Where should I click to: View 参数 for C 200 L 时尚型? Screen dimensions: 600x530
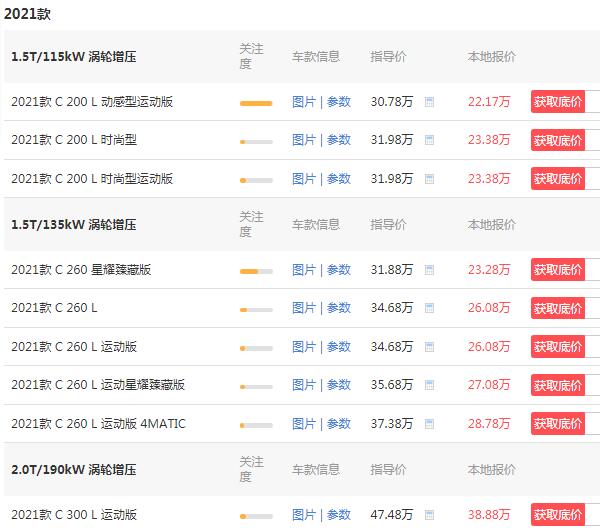tap(339, 140)
